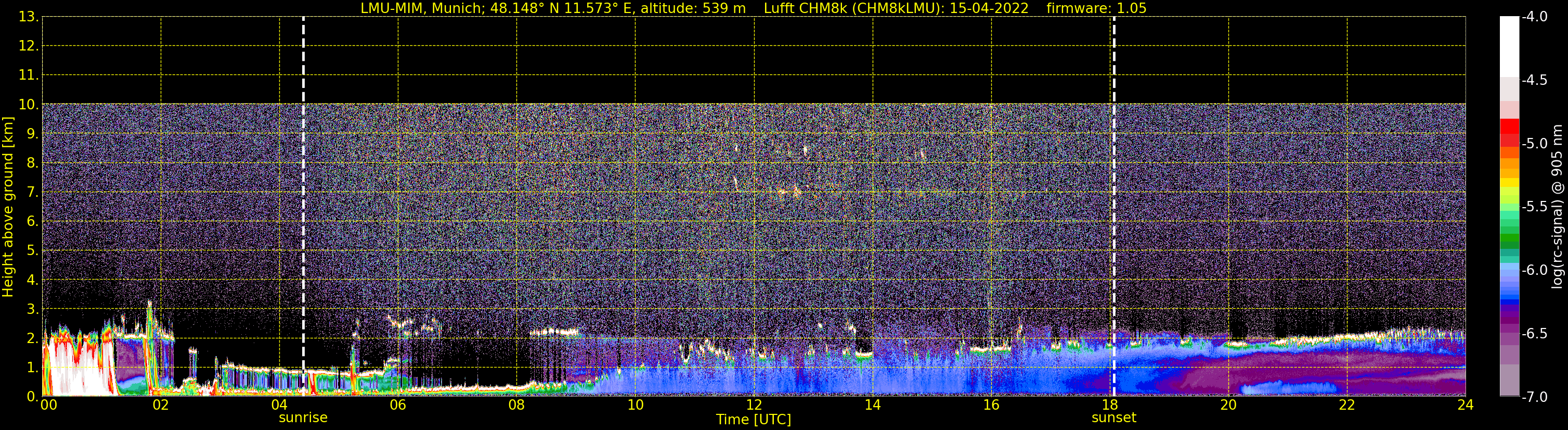Click the height axis tick '4.'
Viewport: 1568px width, 430px height.
tap(32, 280)
